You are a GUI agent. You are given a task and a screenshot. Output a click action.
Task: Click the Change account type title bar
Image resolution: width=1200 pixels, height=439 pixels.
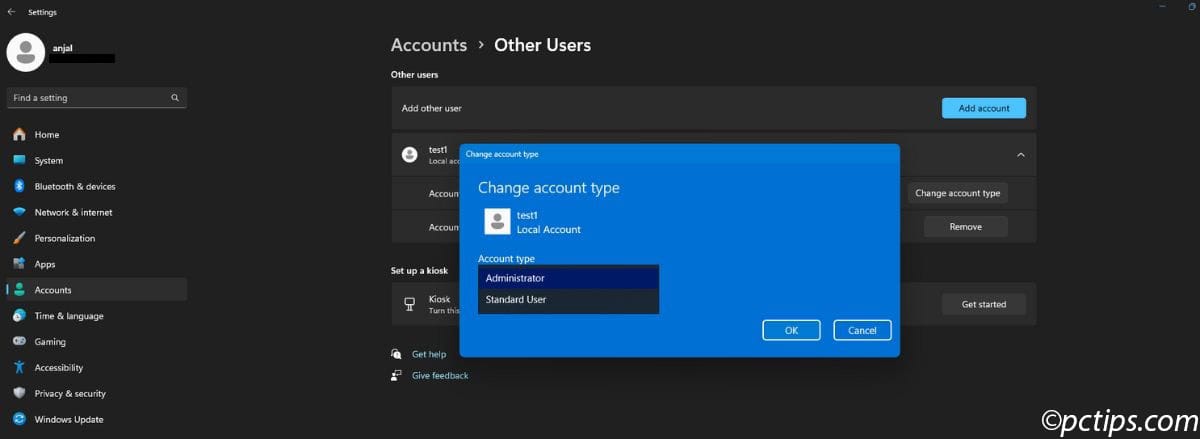679,154
